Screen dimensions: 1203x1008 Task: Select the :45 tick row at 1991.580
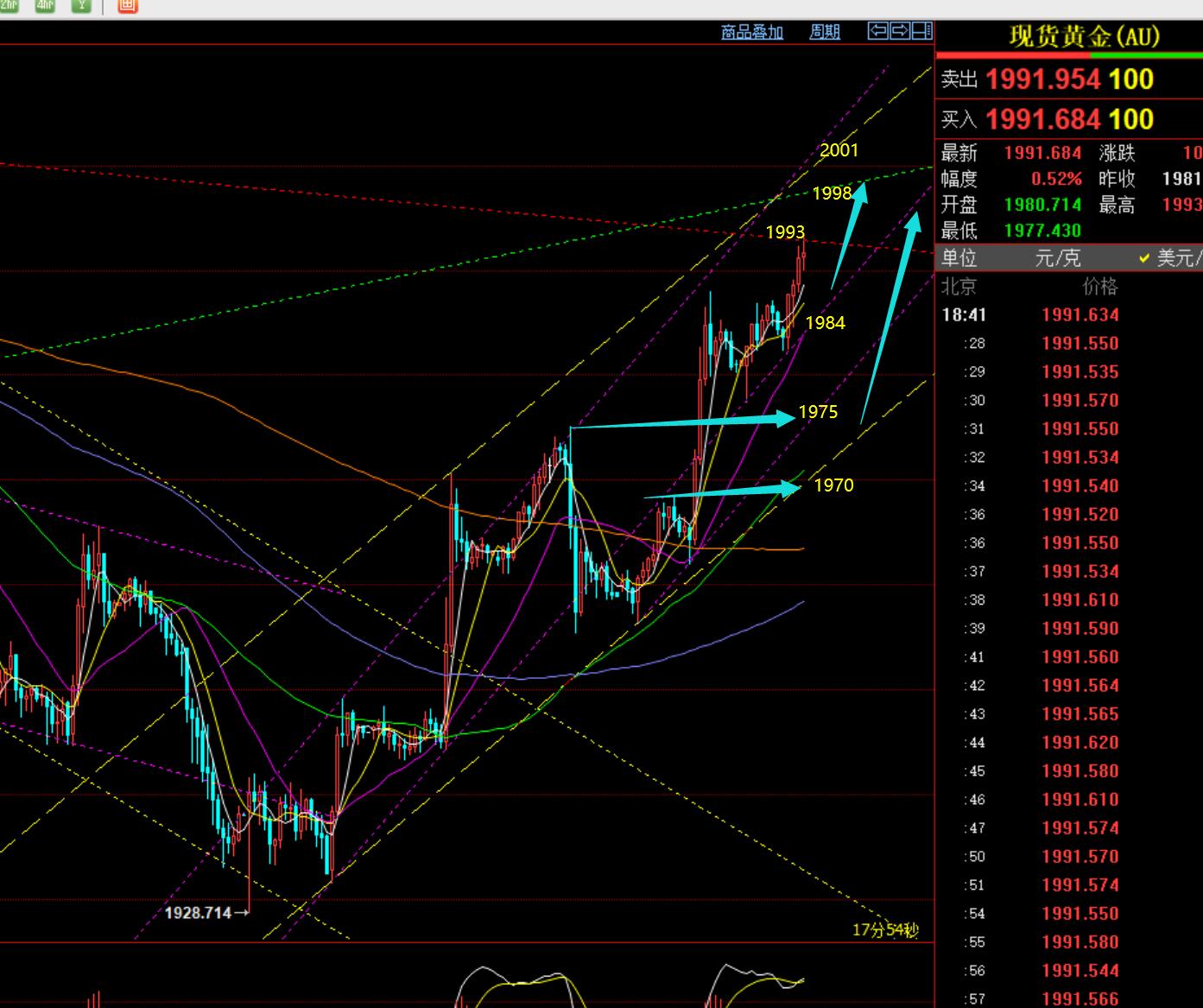pyautogui.click(x=1069, y=770)
